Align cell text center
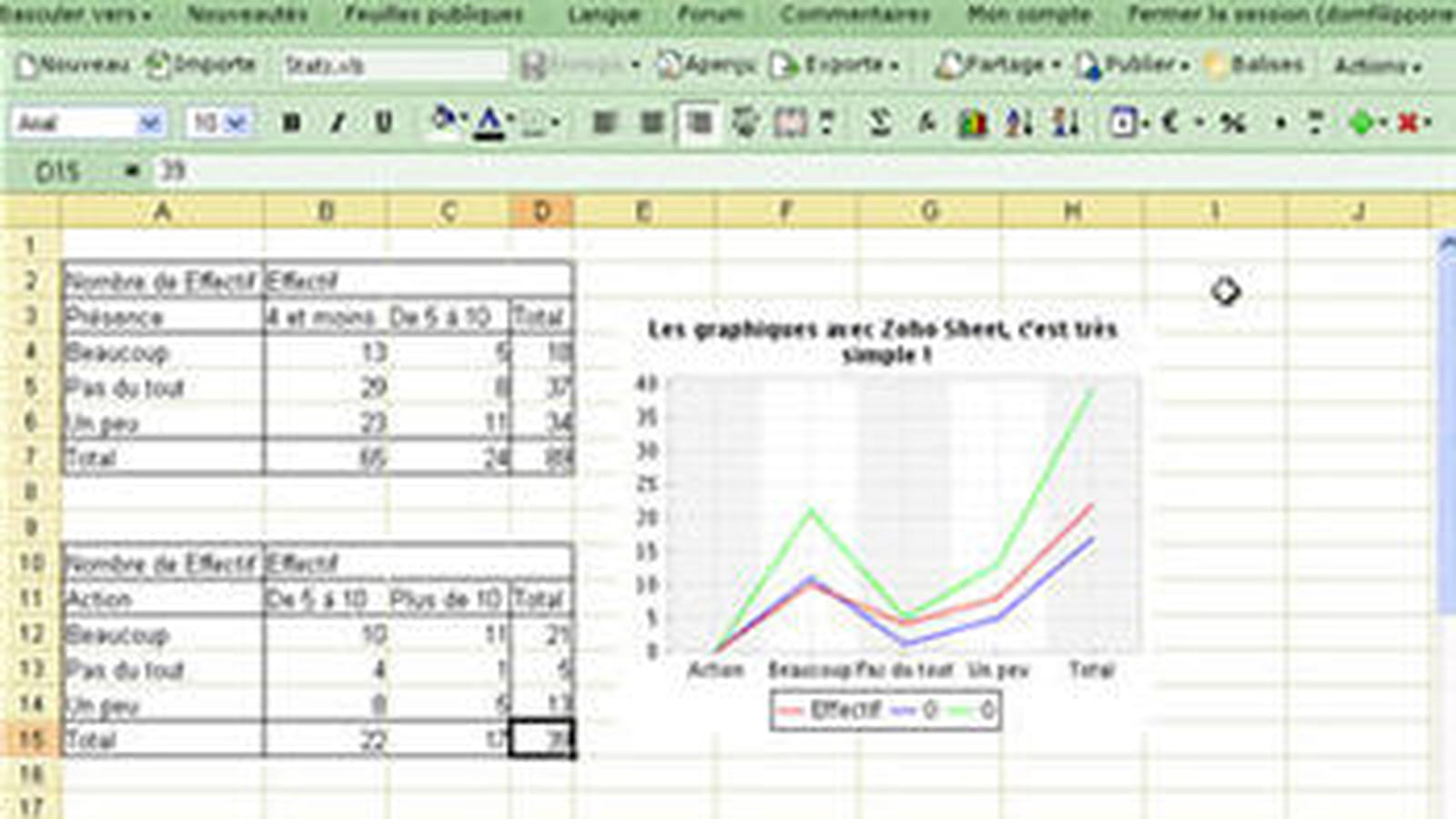Screen dimensions: 1456x819 (652, 122)
